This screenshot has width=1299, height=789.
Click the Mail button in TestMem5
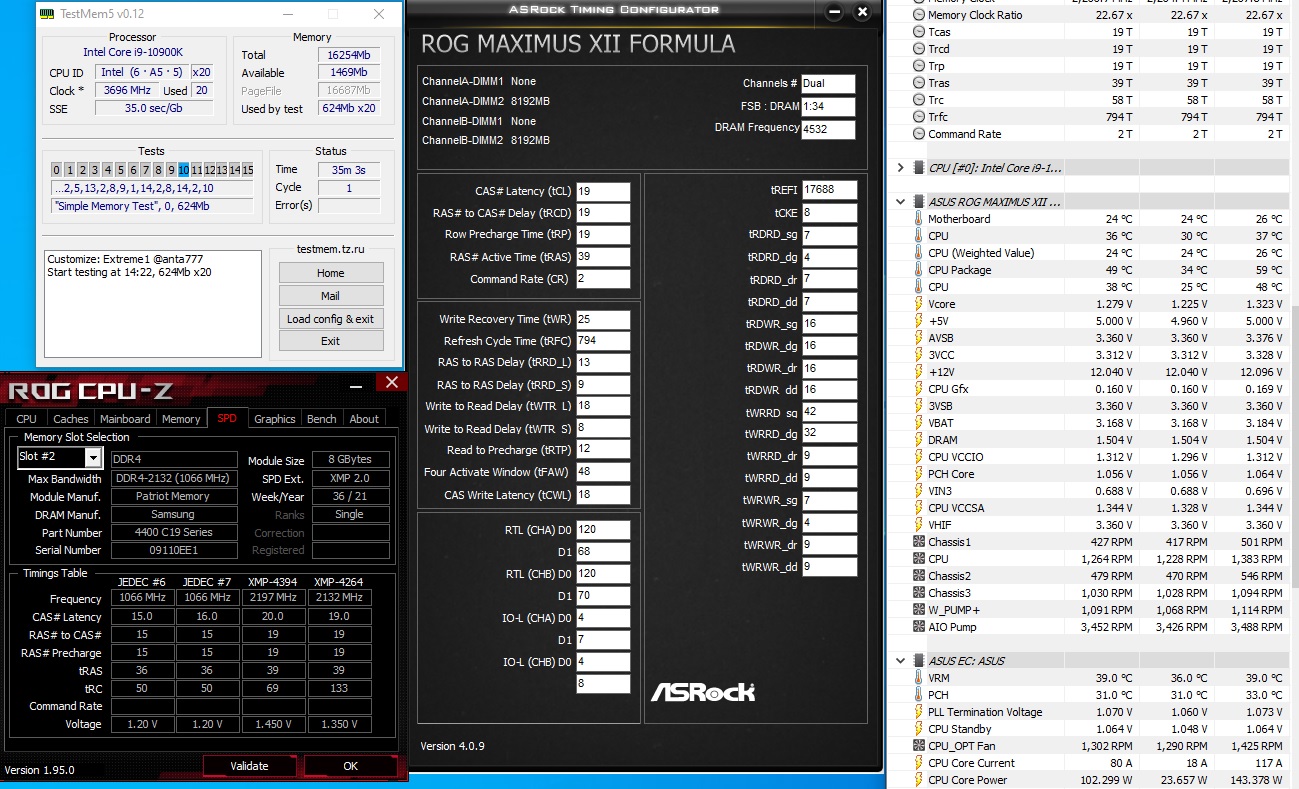click(x=331, y=296)
